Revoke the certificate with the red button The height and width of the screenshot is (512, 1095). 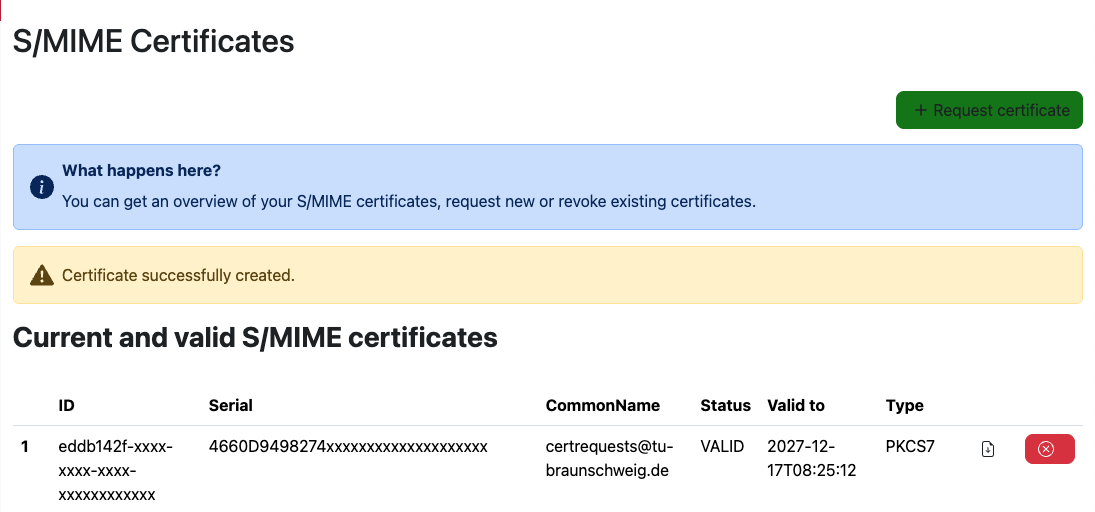(x=1049, y=449)
